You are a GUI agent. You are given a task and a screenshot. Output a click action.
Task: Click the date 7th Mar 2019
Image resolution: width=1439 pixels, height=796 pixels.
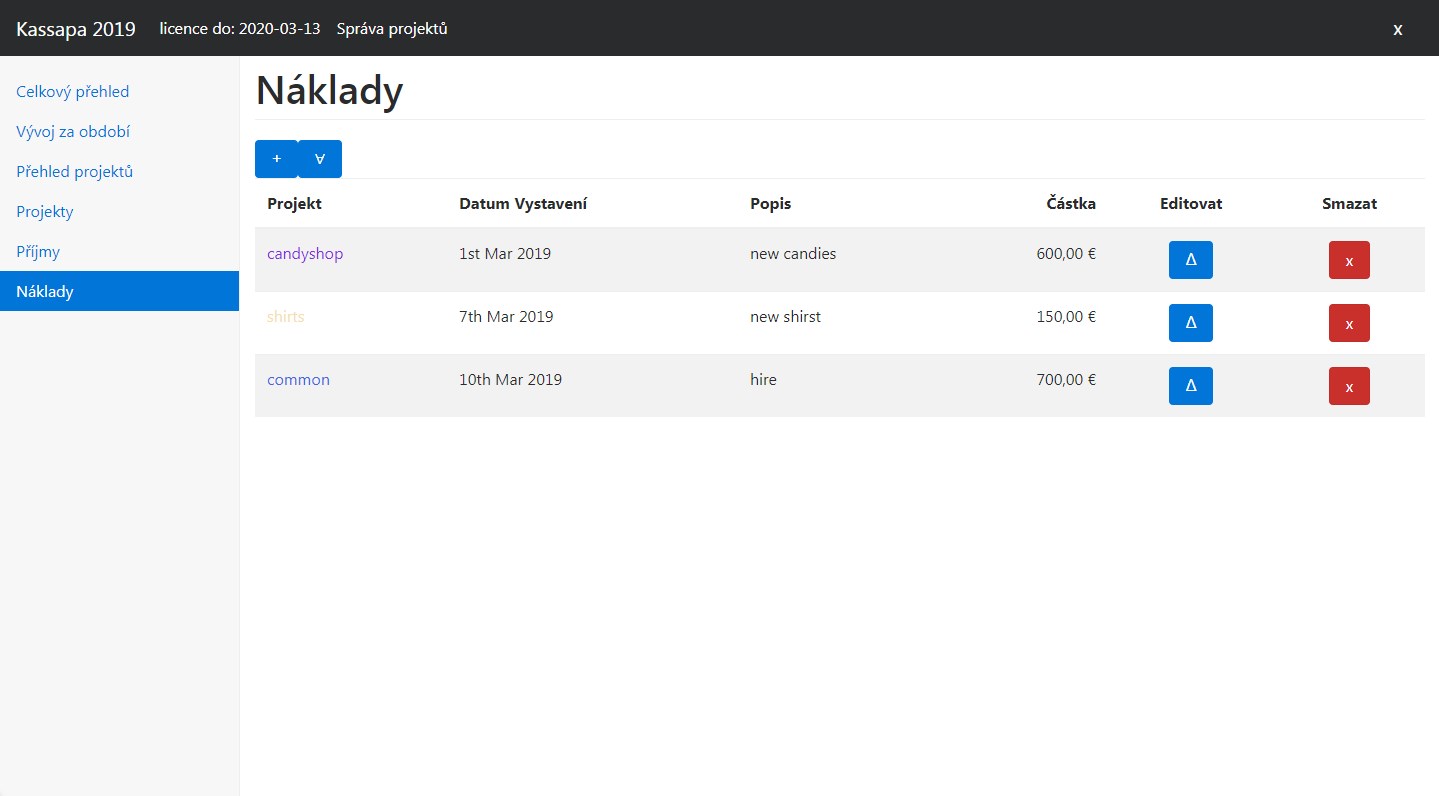[x=506, y=317]
